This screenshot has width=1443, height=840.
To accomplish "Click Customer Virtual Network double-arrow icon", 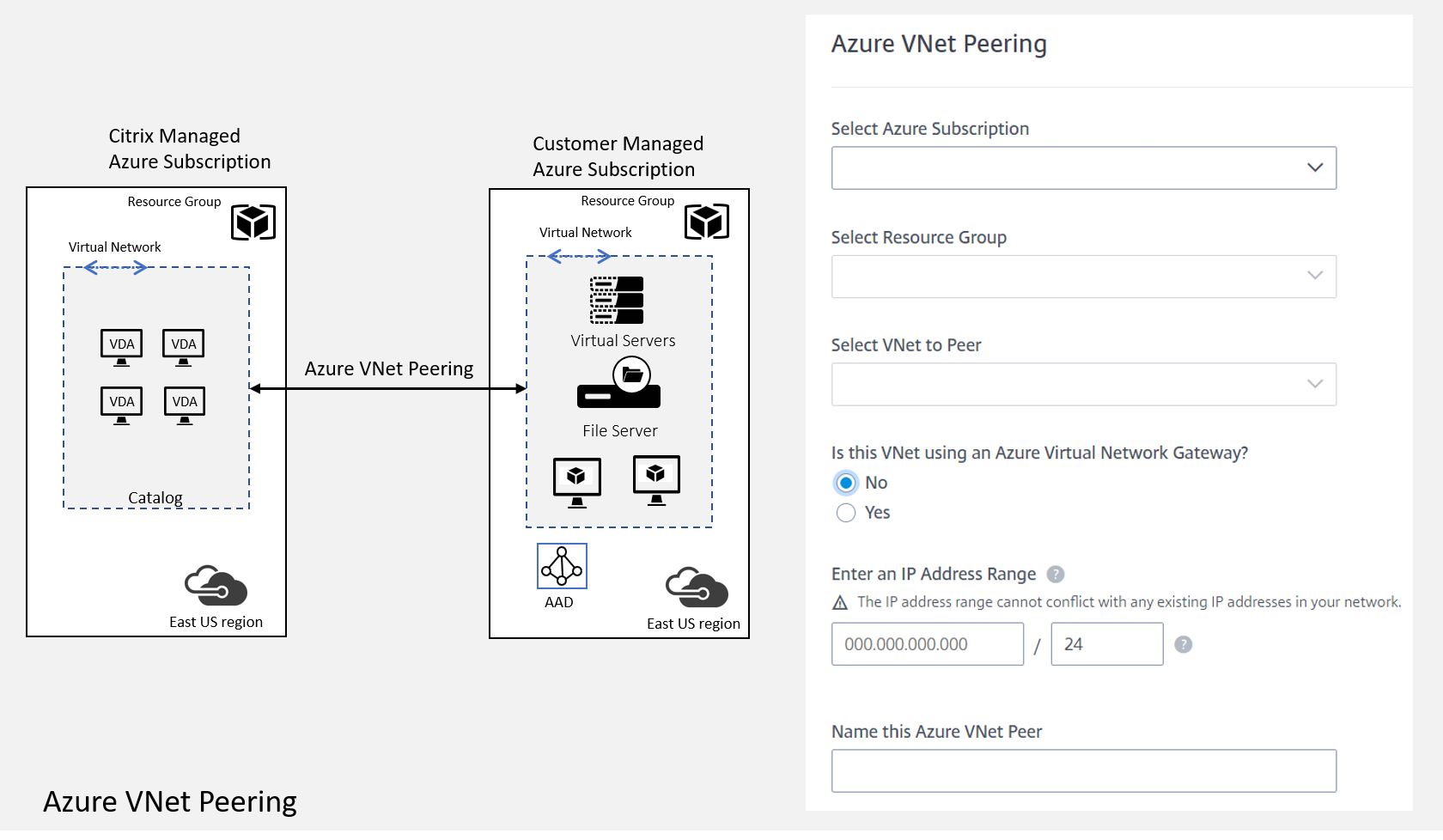I will 579,256.
